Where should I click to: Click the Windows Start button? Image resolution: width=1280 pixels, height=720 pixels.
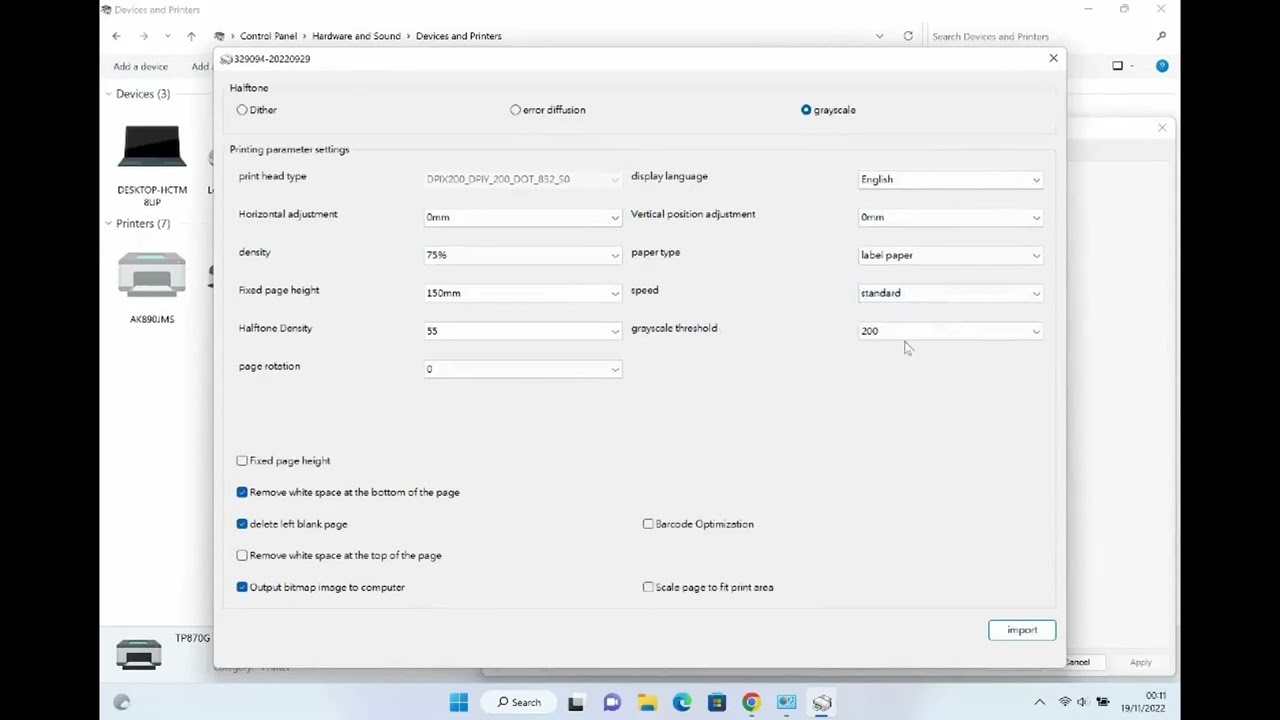pos(459,702)
